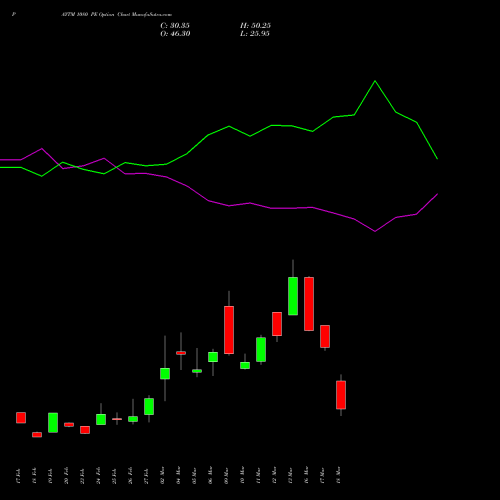Click the red candlestick above 18 Mar
This screenshot has height=500, width=500.
[x=341, y=395]
